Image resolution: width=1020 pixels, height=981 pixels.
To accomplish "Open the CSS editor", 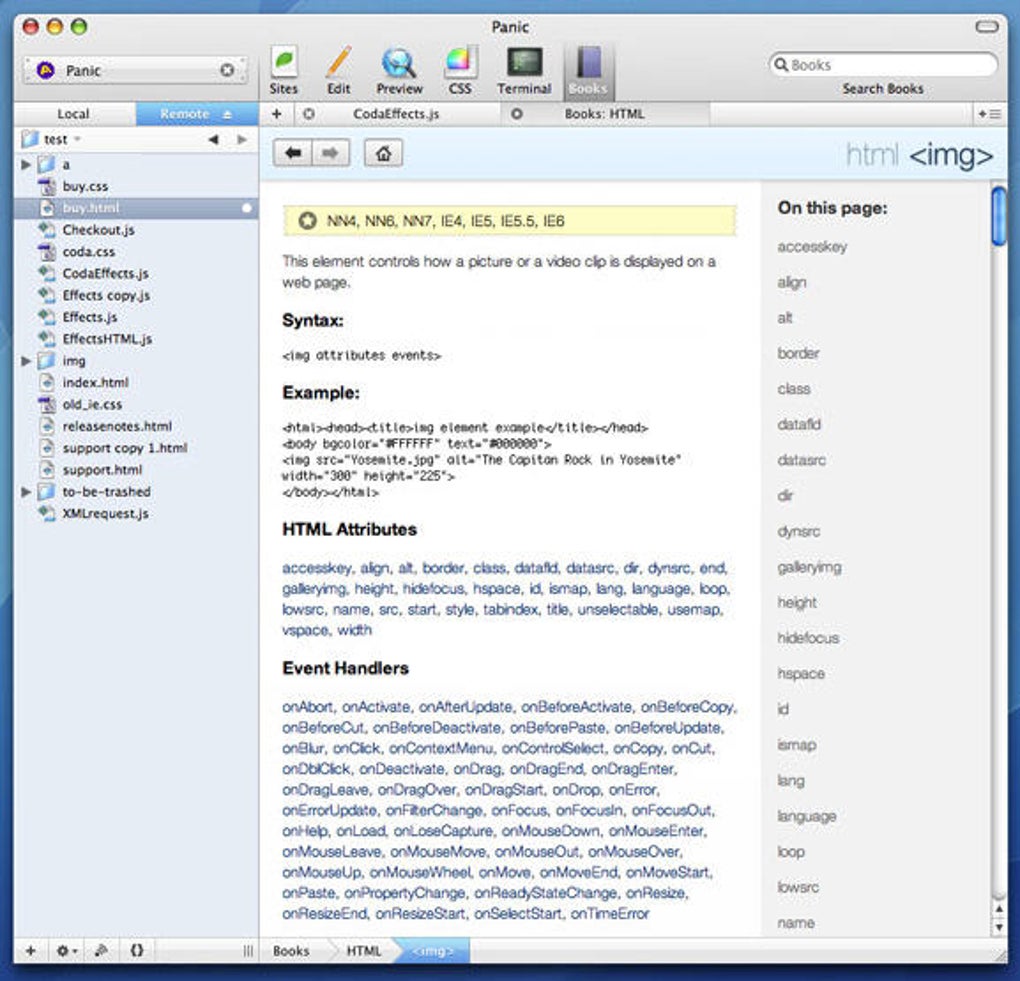I will click(x=459, y=70).
